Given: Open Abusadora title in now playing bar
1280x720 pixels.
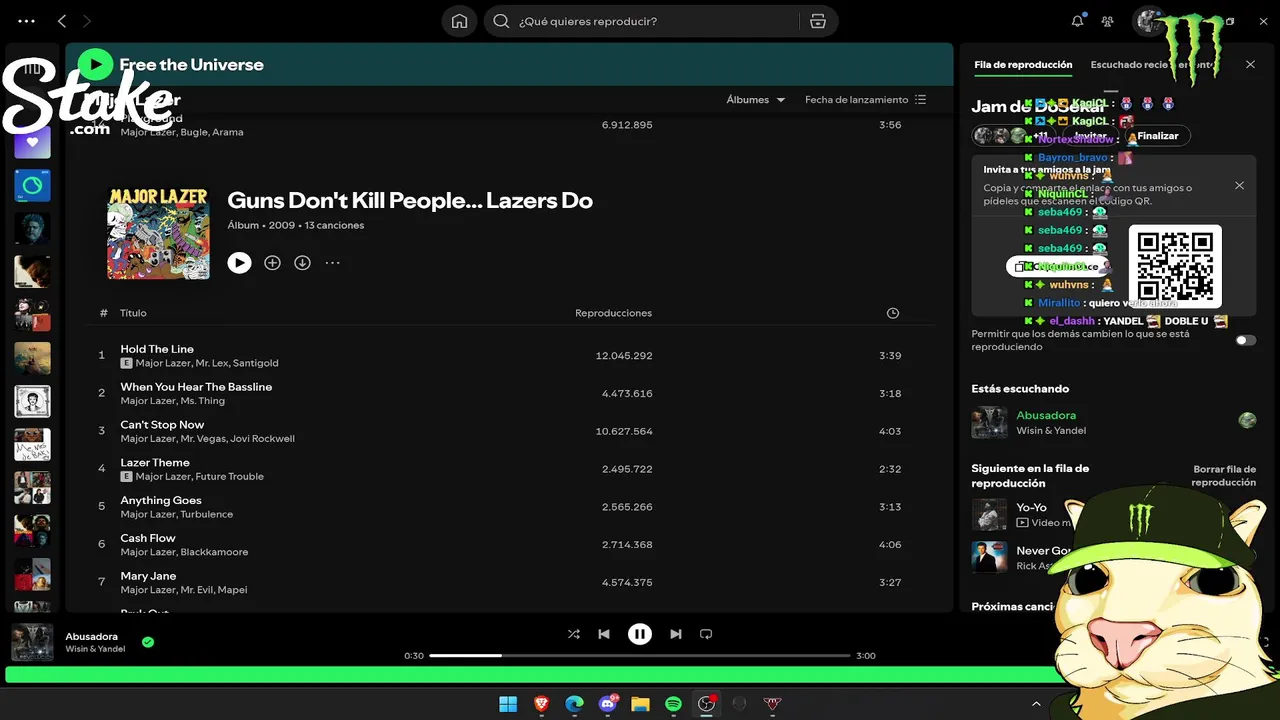Looking at the screenshot, I should 92,636.
